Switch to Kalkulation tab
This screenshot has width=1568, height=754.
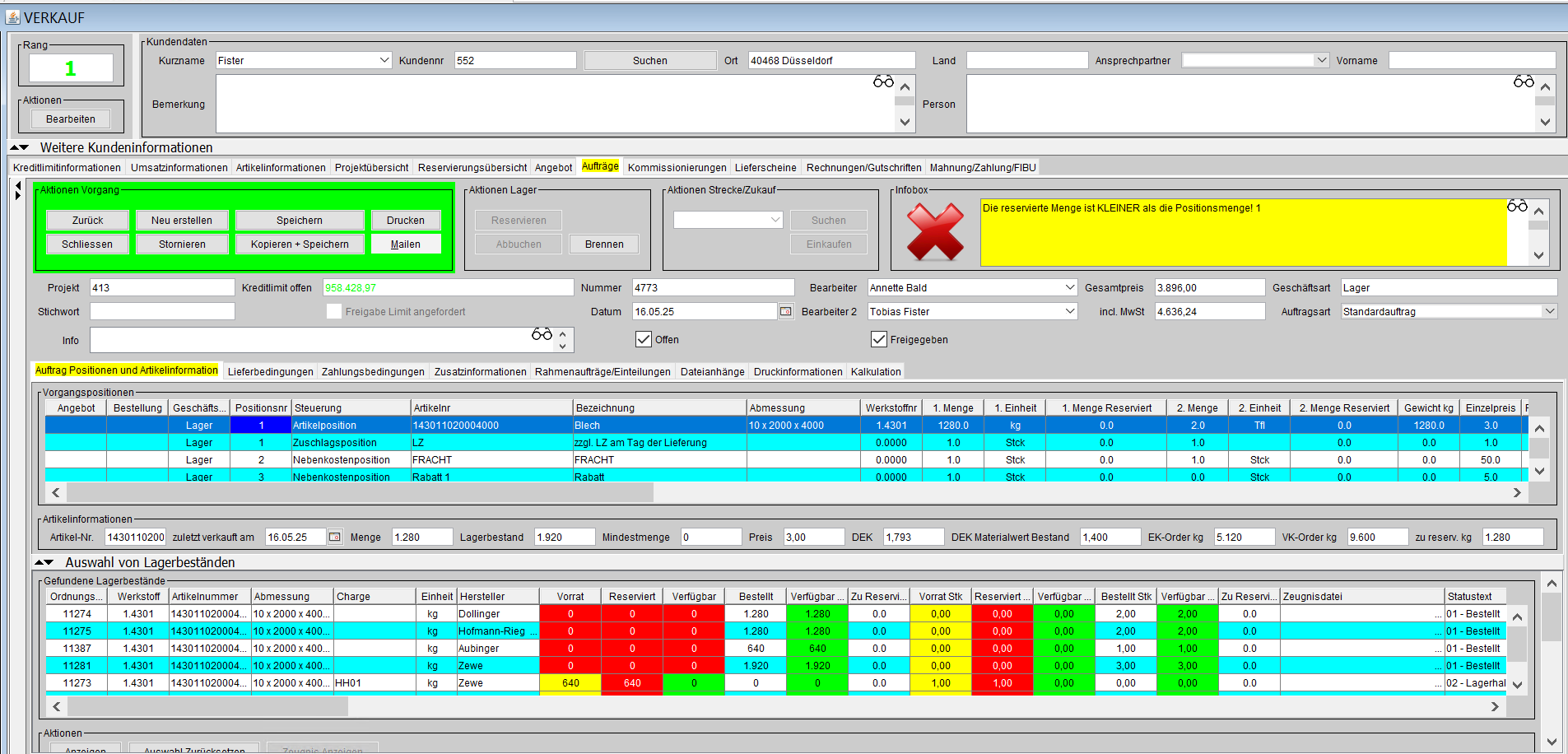876,371
